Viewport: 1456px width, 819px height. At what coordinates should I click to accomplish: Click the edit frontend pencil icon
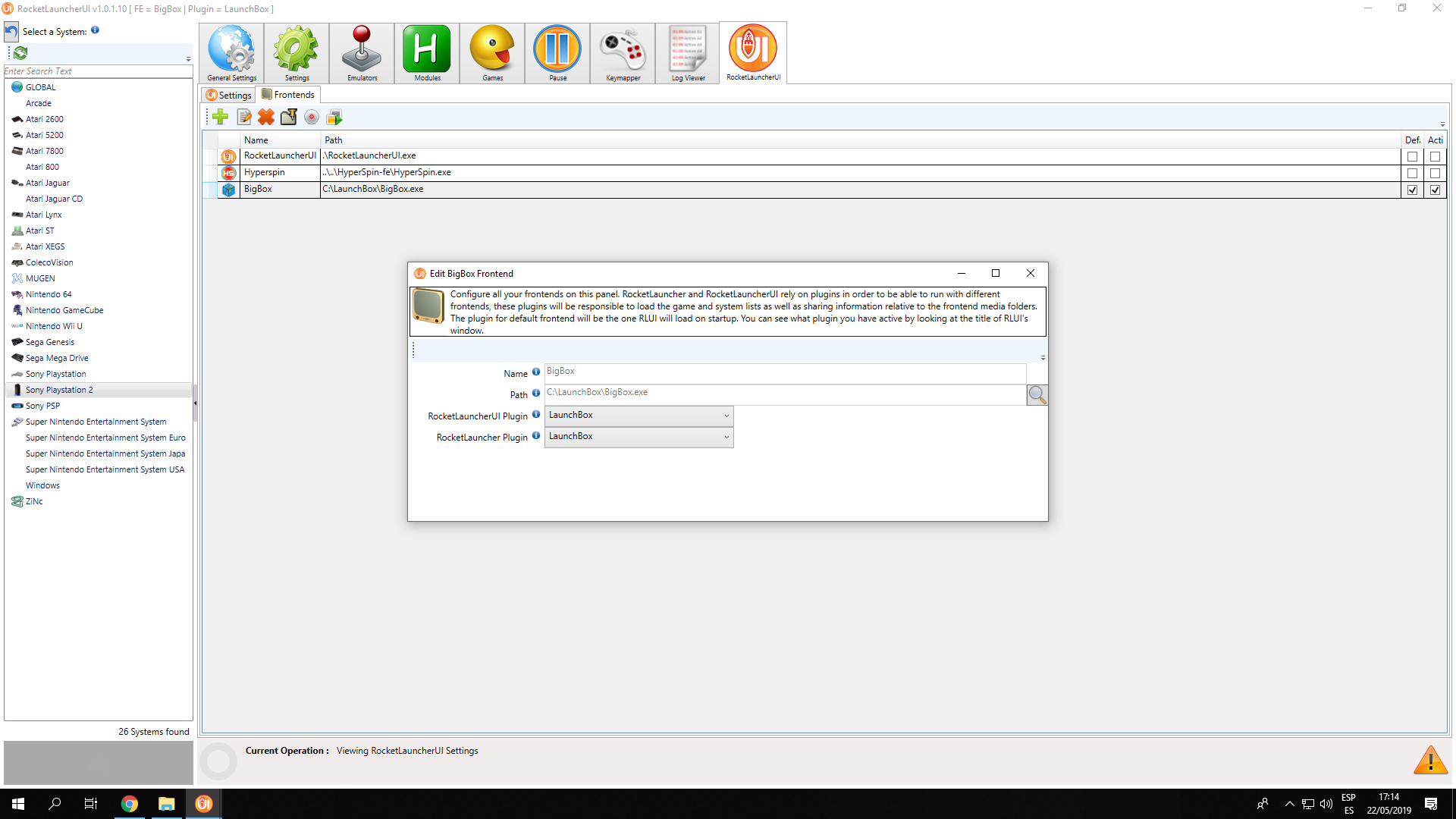243,117
